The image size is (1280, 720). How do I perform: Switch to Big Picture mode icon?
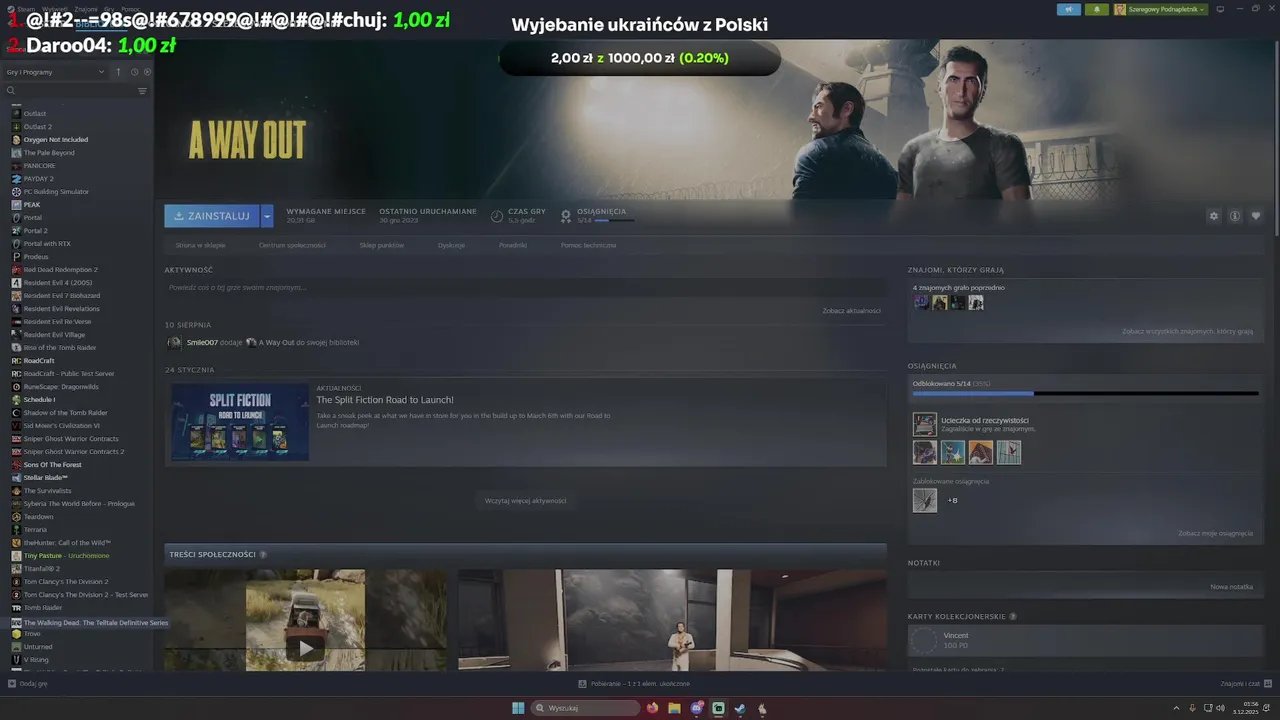click(x=1220, y=9)
